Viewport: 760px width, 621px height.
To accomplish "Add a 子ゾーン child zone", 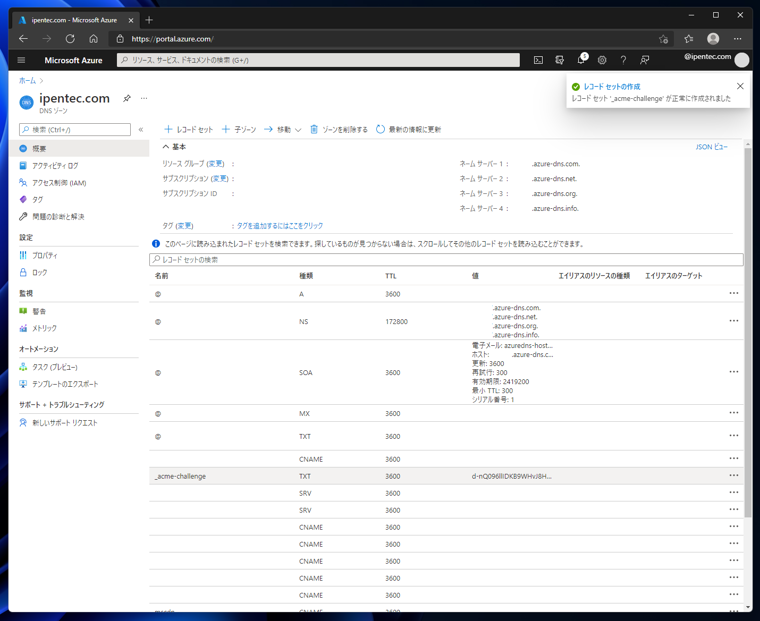I will [238, 129].
